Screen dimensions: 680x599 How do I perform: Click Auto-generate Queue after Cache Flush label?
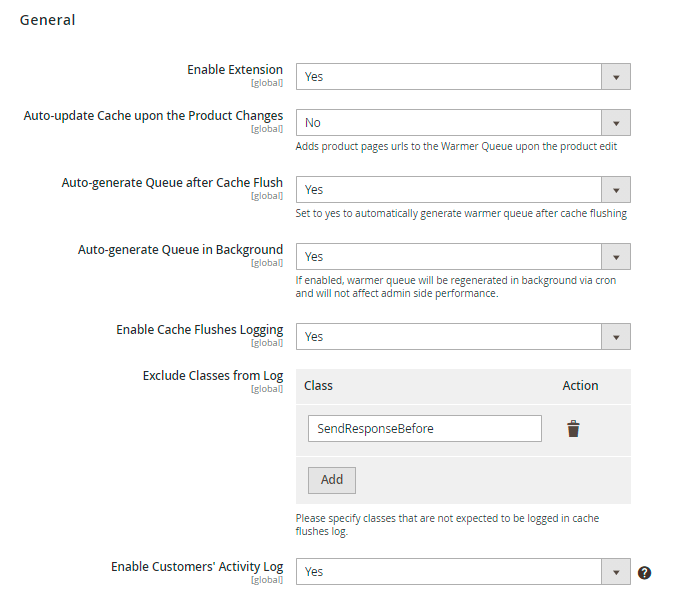172,183
